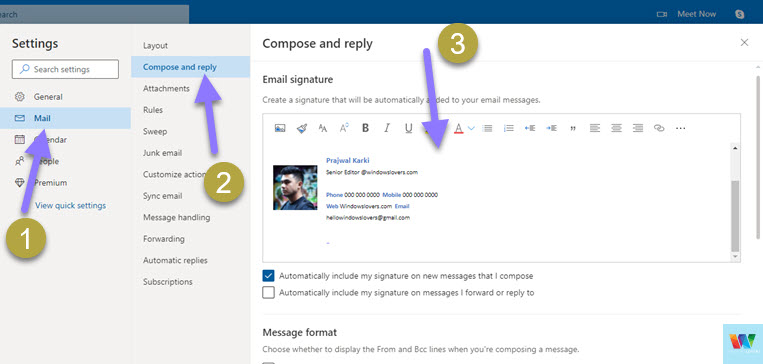Center align the signature text
Image resolution: width=763 pixels, height=364 pixels.
click(x=616, y=128)
